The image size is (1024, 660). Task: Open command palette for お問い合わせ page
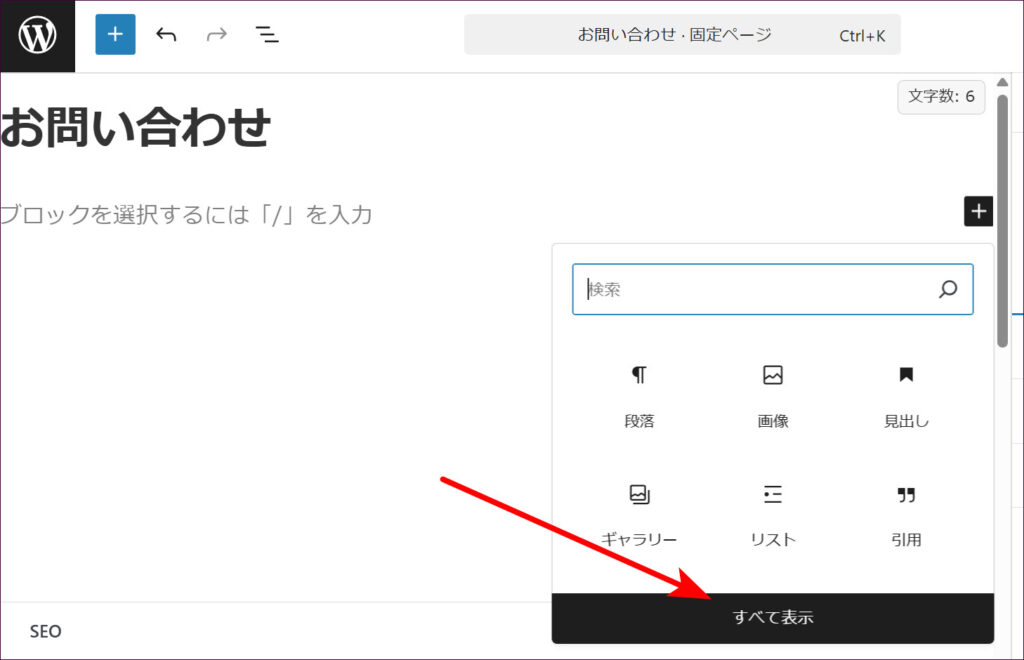pyautogui.click(x=682, y=35)
